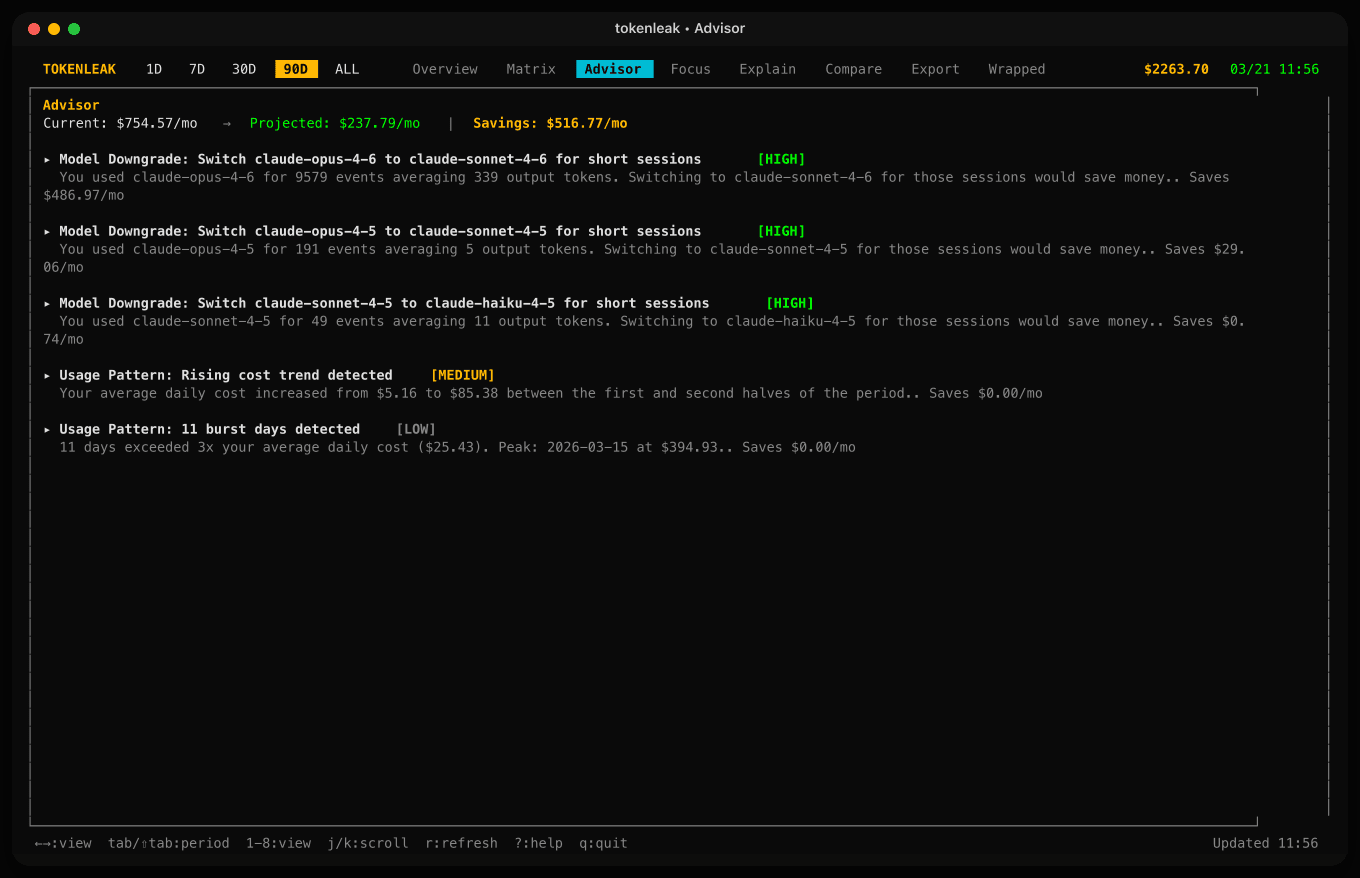Select the highlighted 90D period
The height and width of the screenshot is (878, 1360).
(296, 69)
